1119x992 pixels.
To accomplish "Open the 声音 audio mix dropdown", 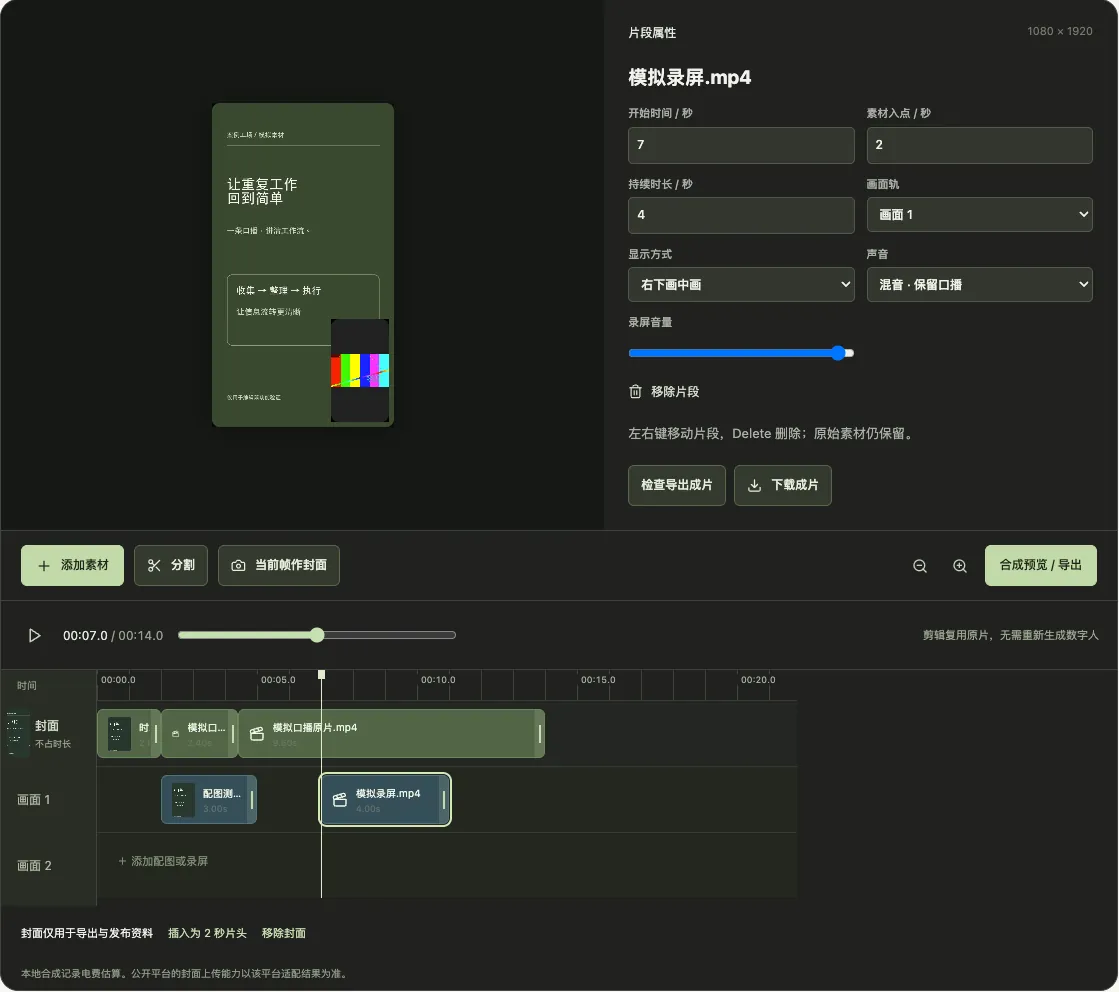I will (979, 285).
